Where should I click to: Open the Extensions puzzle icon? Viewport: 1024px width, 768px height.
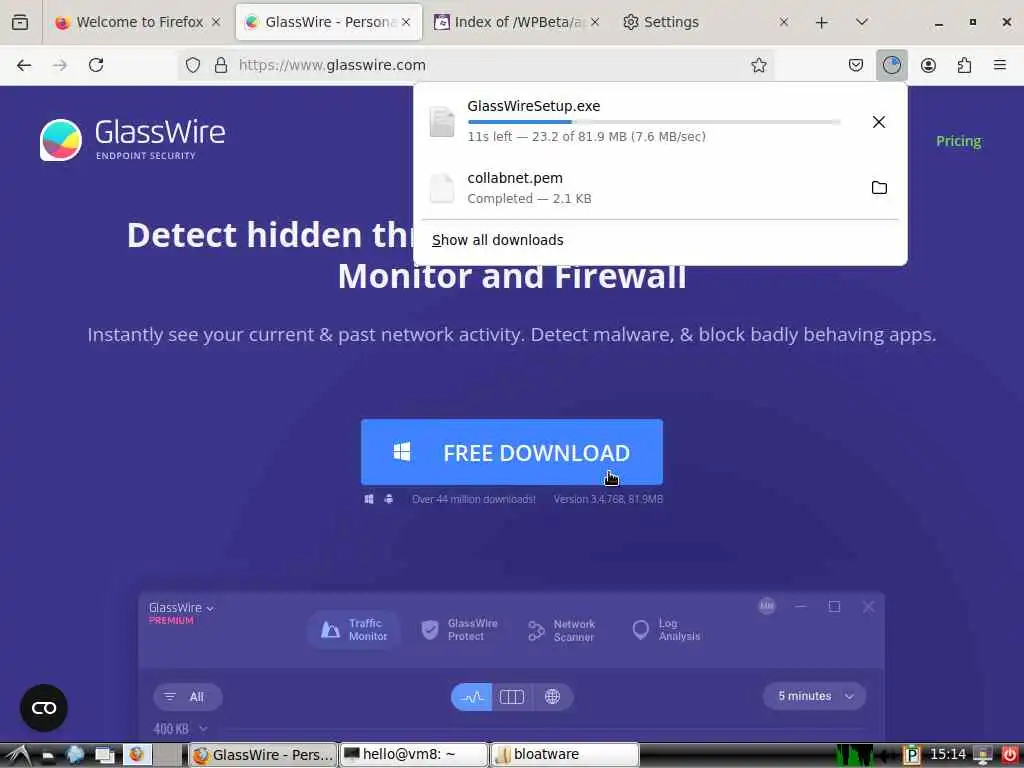964,65
